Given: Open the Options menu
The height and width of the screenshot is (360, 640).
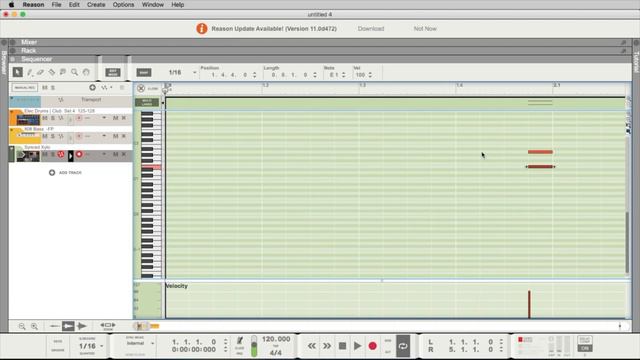Looking at the screenshot, I should (x=123, y=5).
